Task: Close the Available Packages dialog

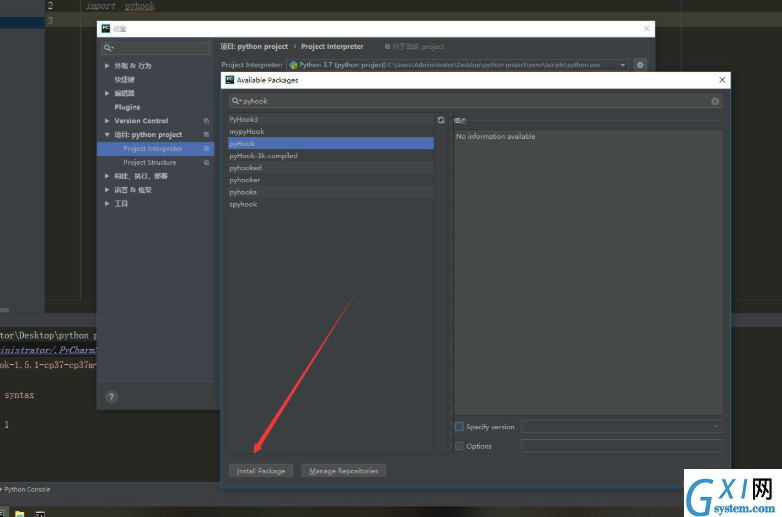Action: tap(722, 80)
